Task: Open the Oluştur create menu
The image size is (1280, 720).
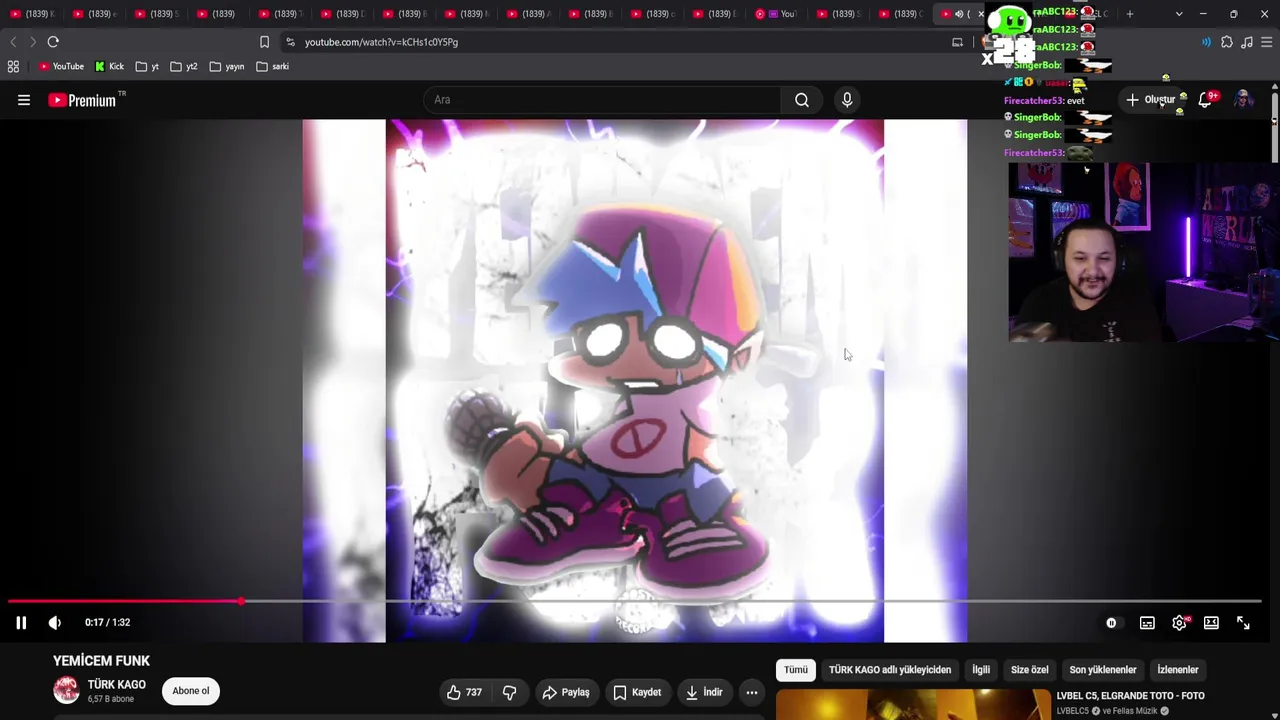Action: coord(1150,100)
